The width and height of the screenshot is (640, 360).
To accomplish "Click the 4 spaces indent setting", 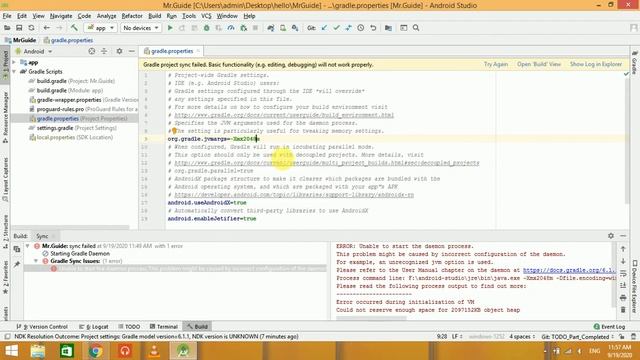I will [x=522, y=337].
